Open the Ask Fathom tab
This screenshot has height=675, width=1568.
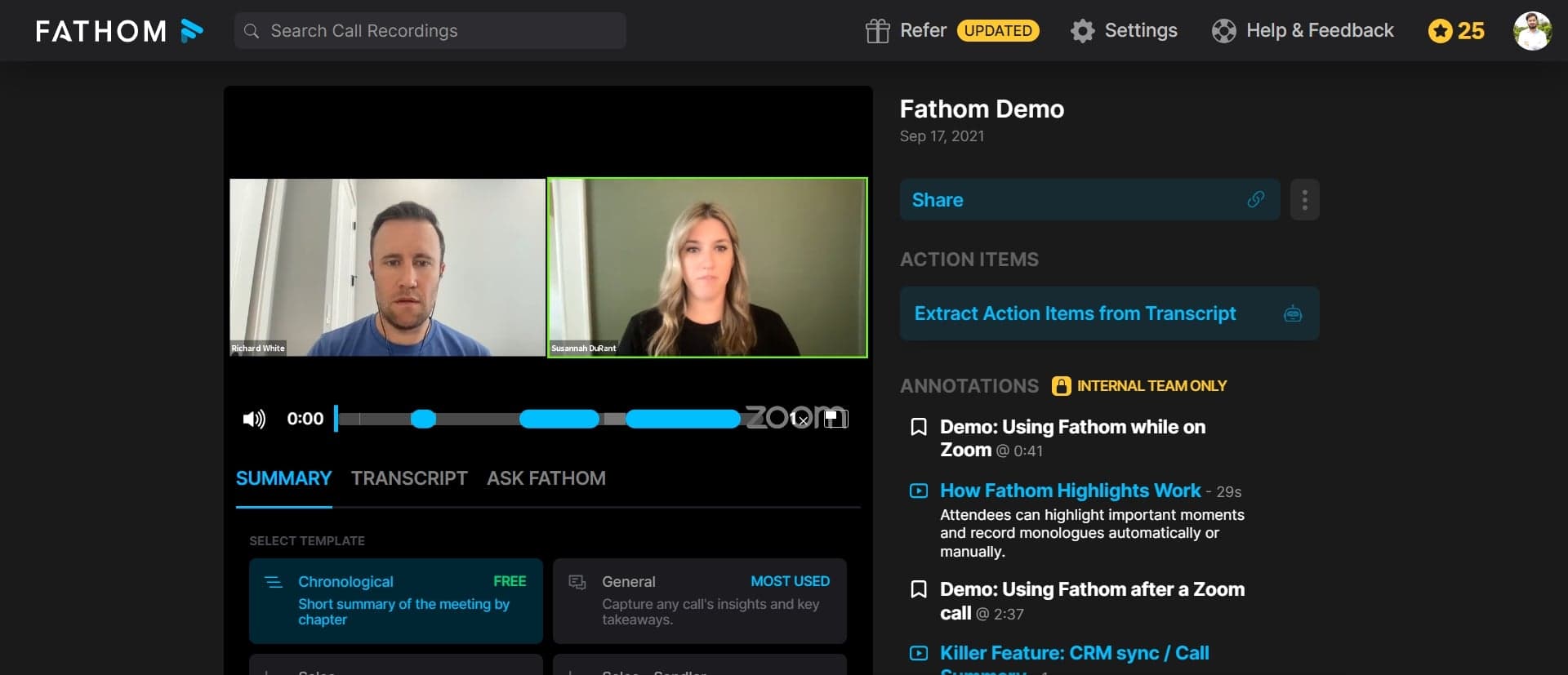click(x=546, y=478)
